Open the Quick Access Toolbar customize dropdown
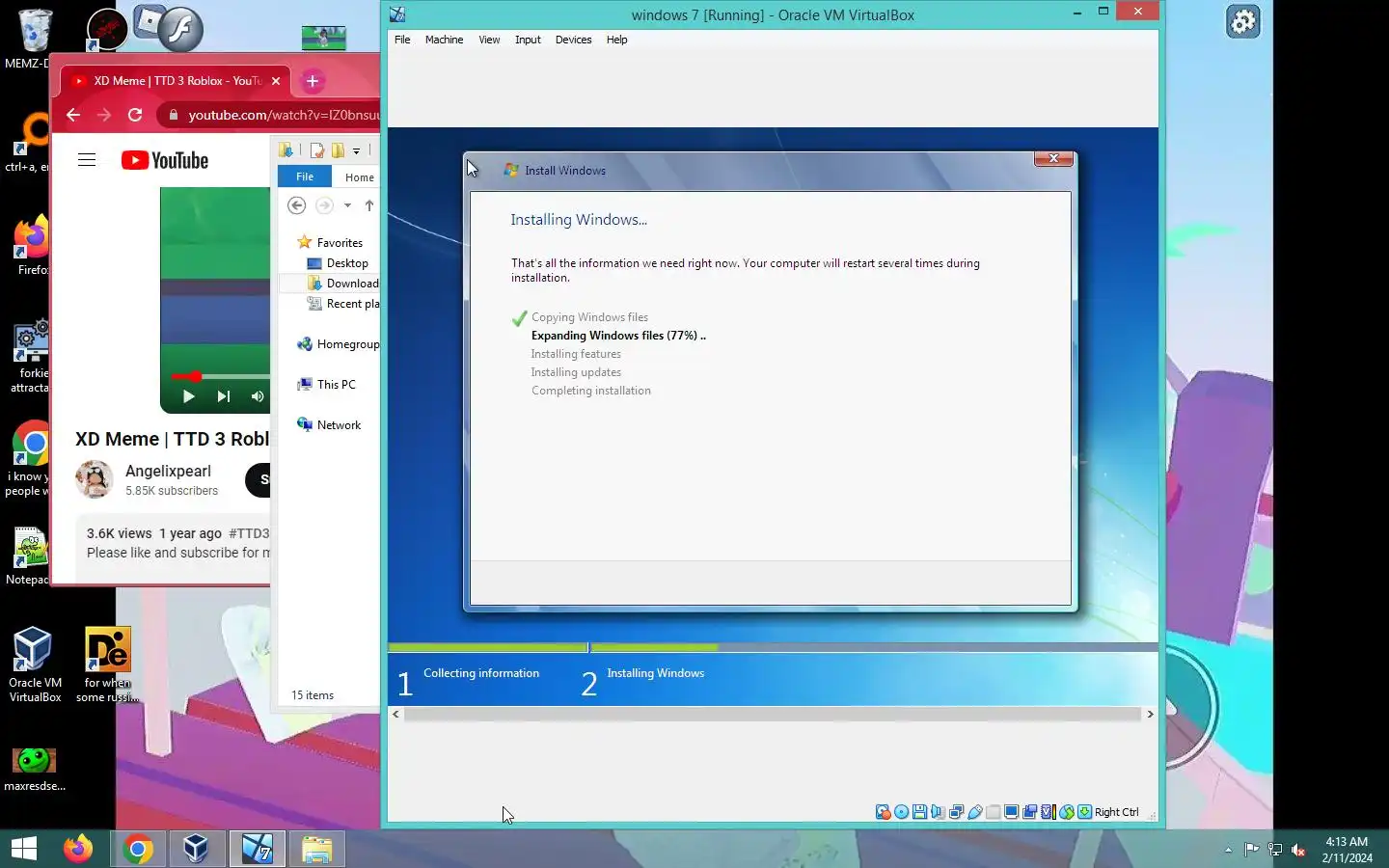Image resolution: width=1389 pixels, height=868 pixels. coord(356,150)
